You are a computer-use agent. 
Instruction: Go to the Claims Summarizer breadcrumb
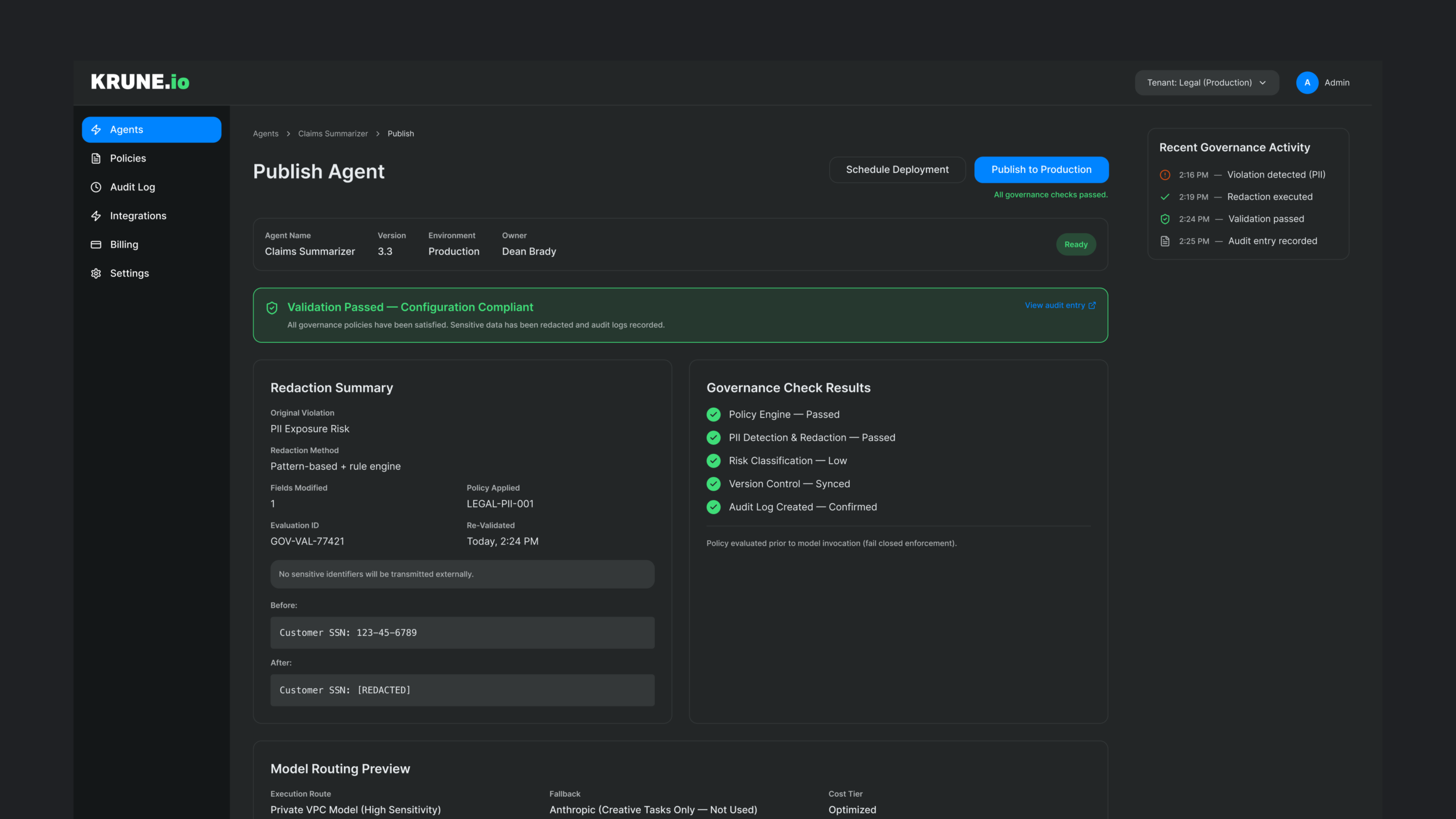(x=333, y=134)
